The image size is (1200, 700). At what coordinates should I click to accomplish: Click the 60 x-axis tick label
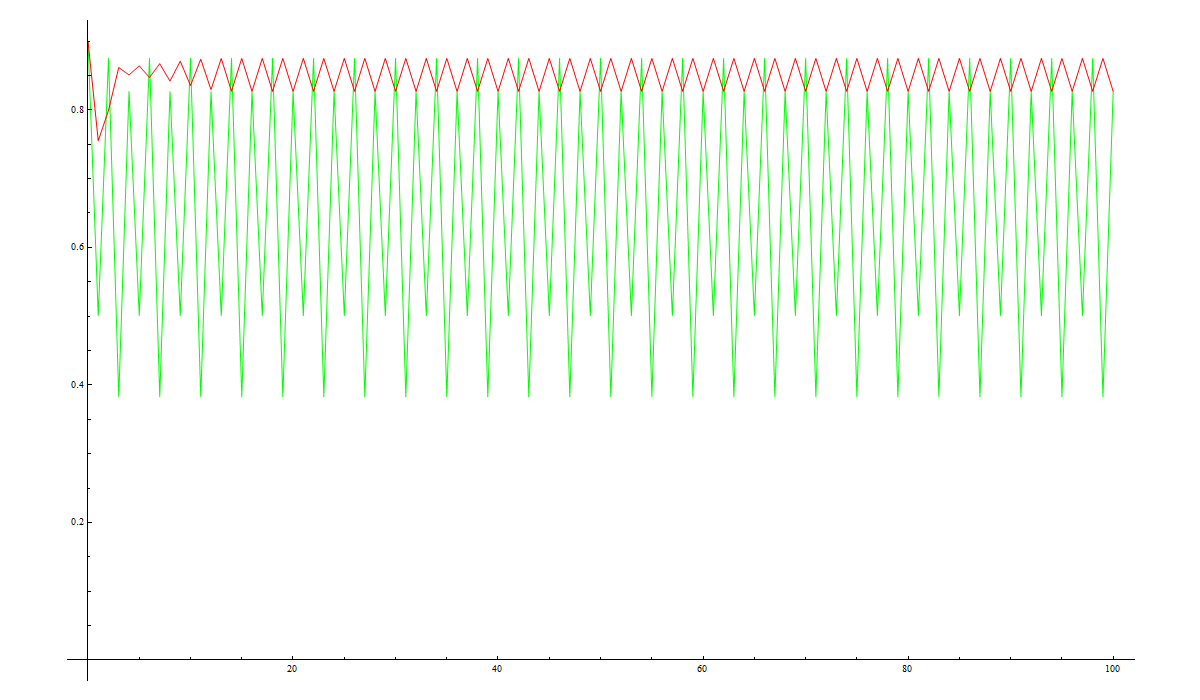702,669
